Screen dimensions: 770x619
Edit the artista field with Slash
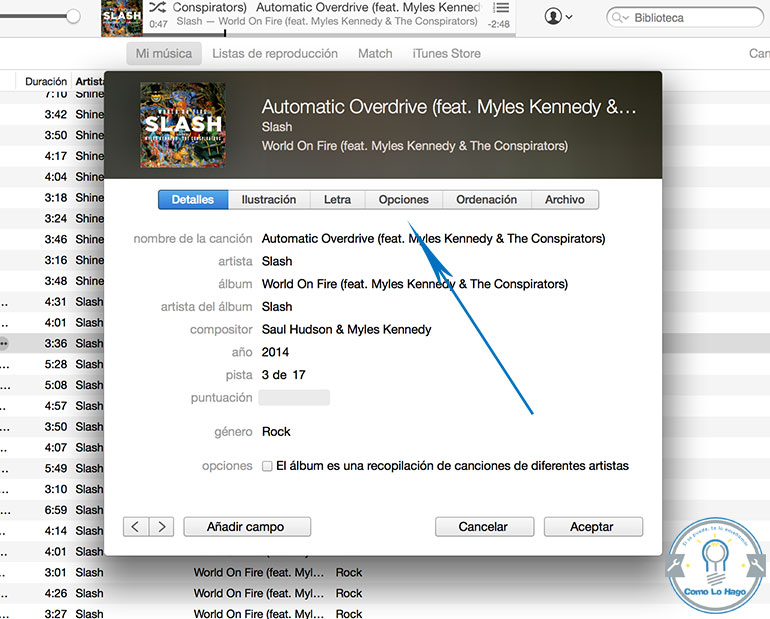click(277, 261)
